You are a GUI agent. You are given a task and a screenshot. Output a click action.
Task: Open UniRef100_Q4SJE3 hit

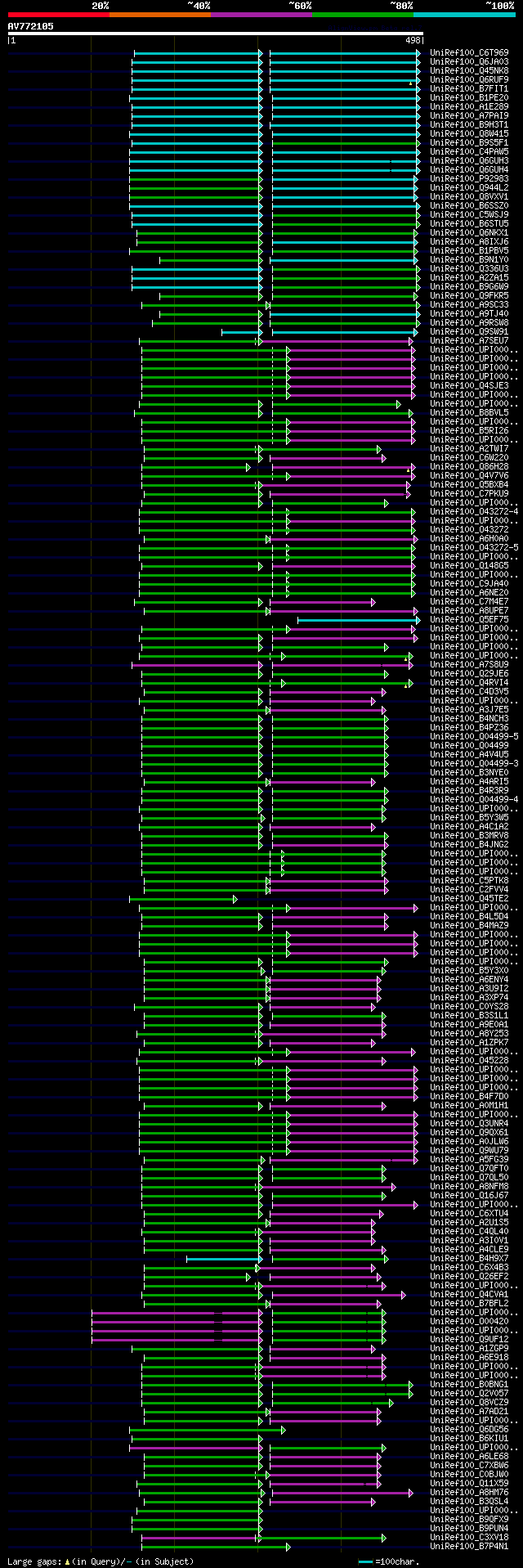point(469,385)
